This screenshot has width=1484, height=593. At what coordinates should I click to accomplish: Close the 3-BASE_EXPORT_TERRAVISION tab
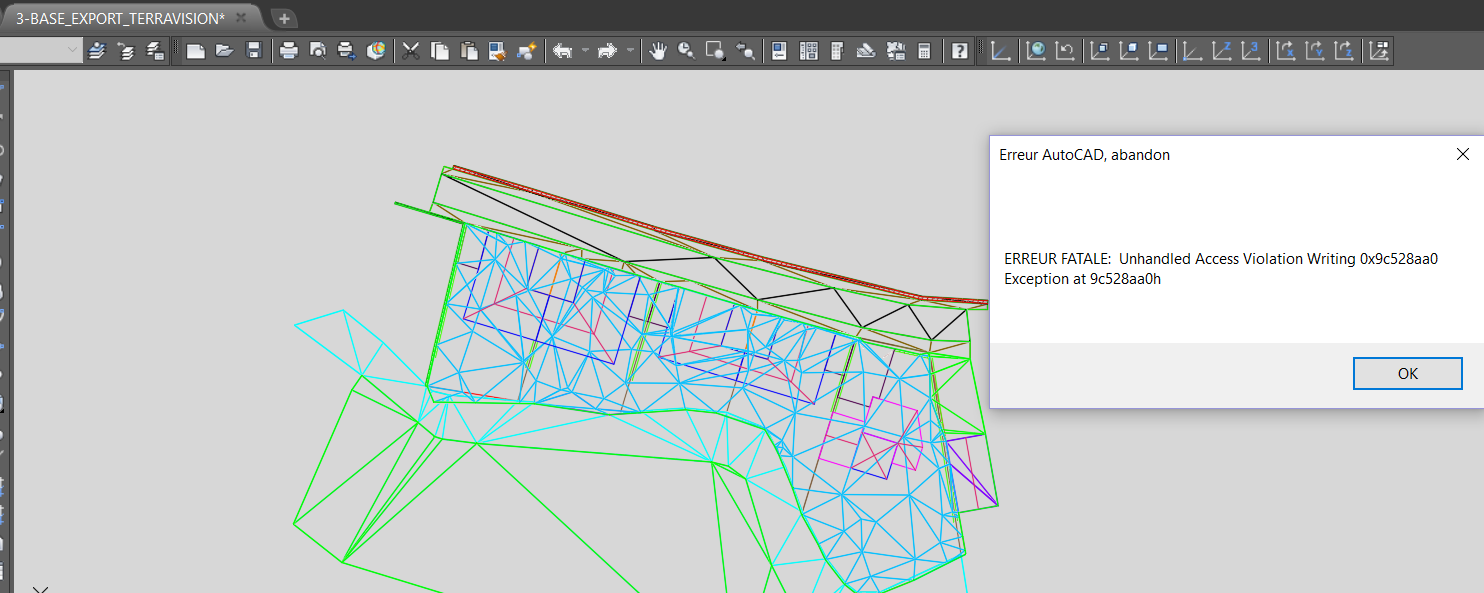(241, 18)
